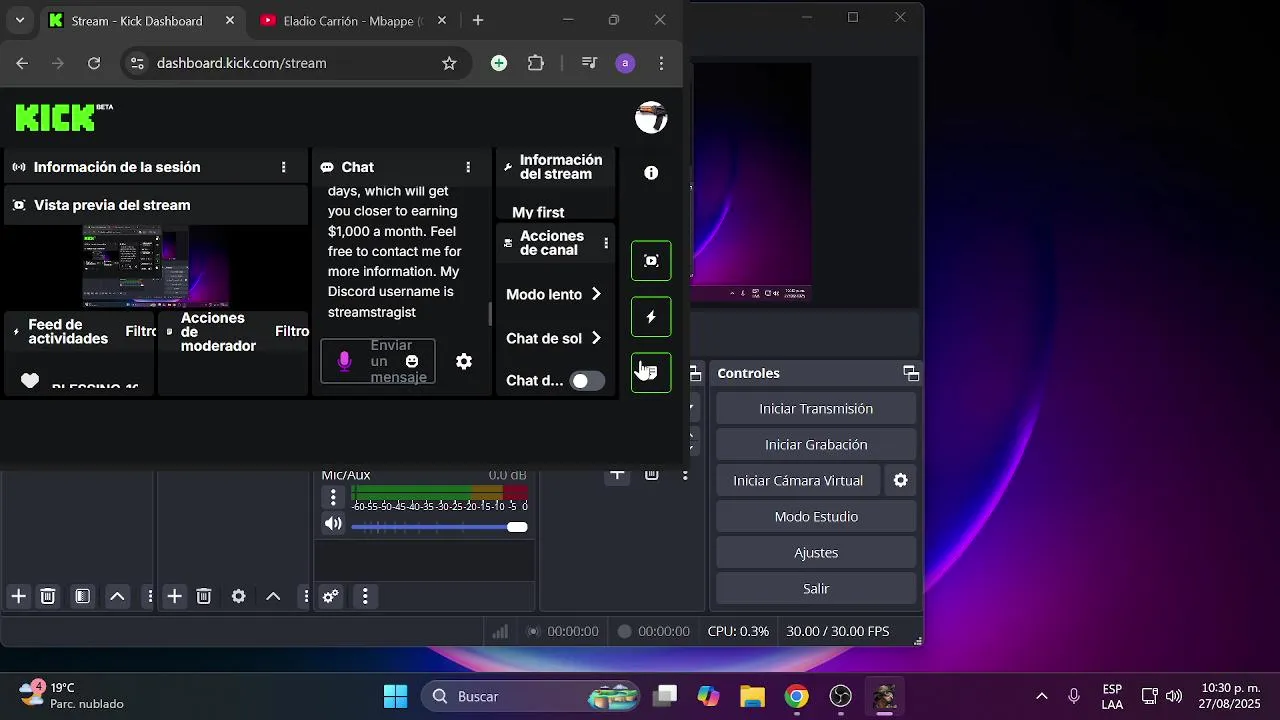The width and height of the screenshot is (1280, 720).
Task: Open scene filters icon in OBS
Action: click(x=82, y=597)
